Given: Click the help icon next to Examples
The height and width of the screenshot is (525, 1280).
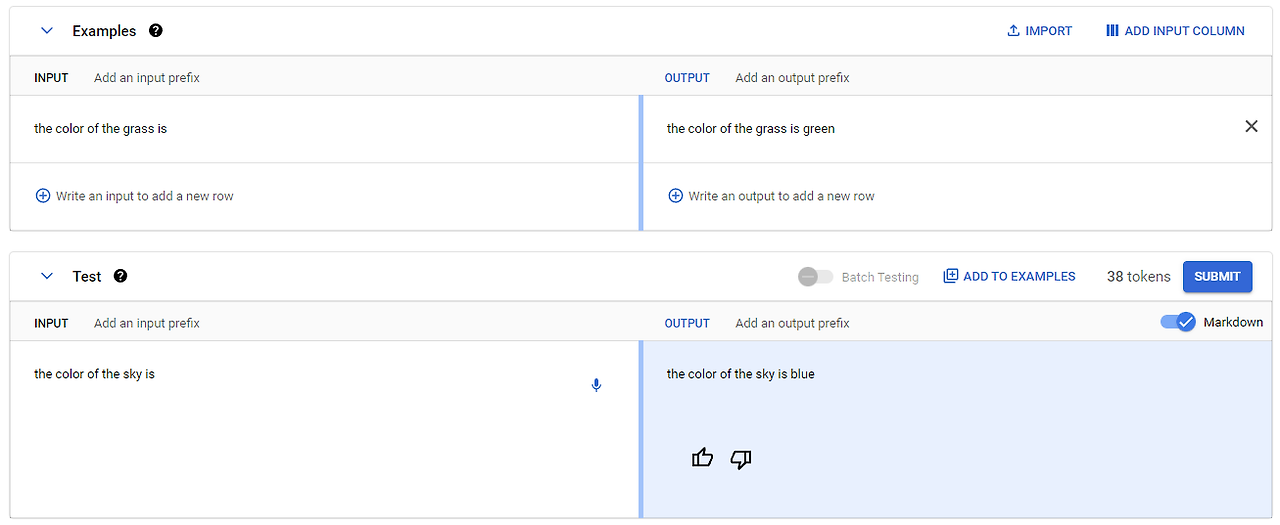Looking at the screenshot, I should click(156, 31).
